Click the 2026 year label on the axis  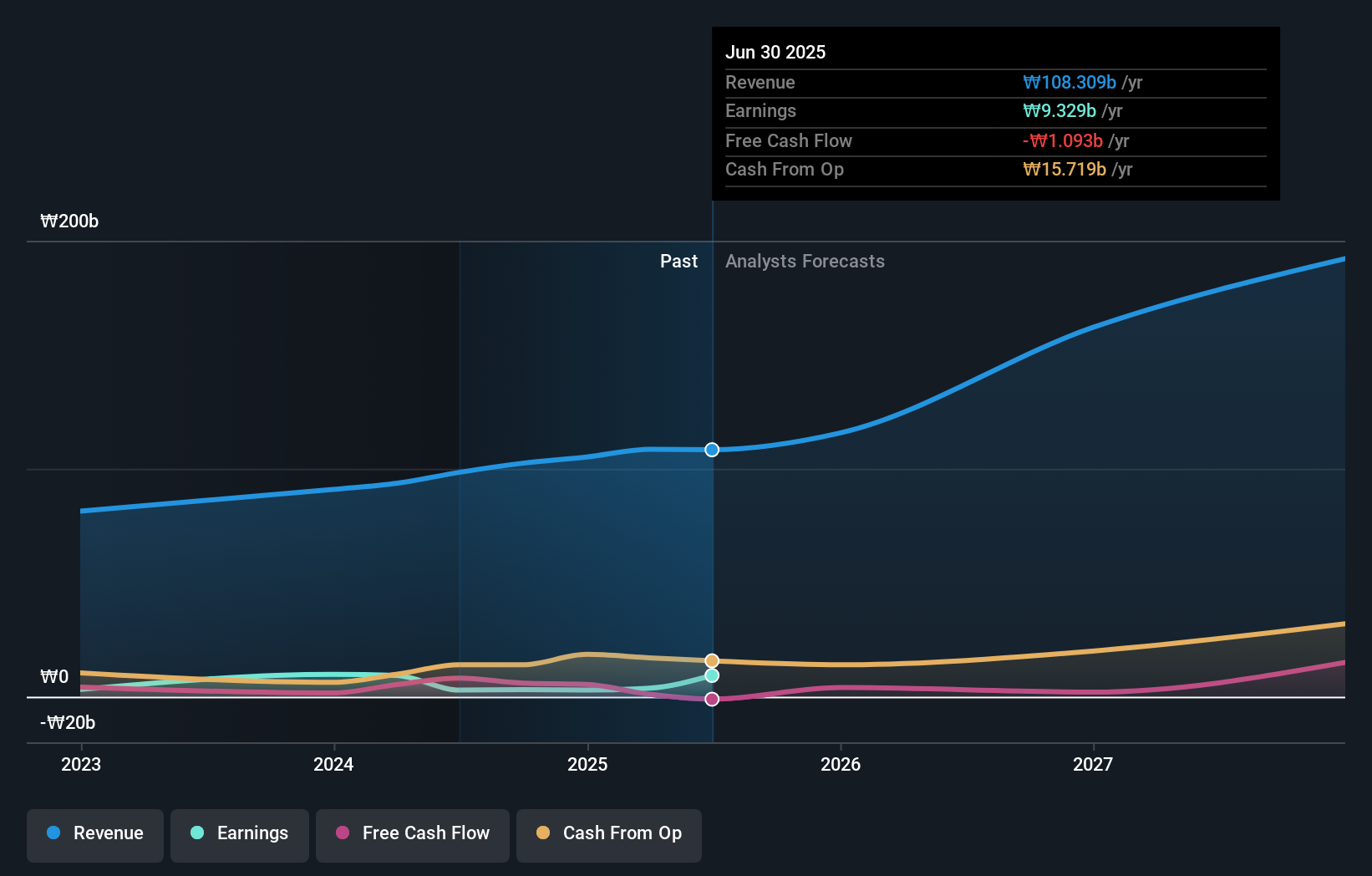pyautogui.click(x=841, y=764)
